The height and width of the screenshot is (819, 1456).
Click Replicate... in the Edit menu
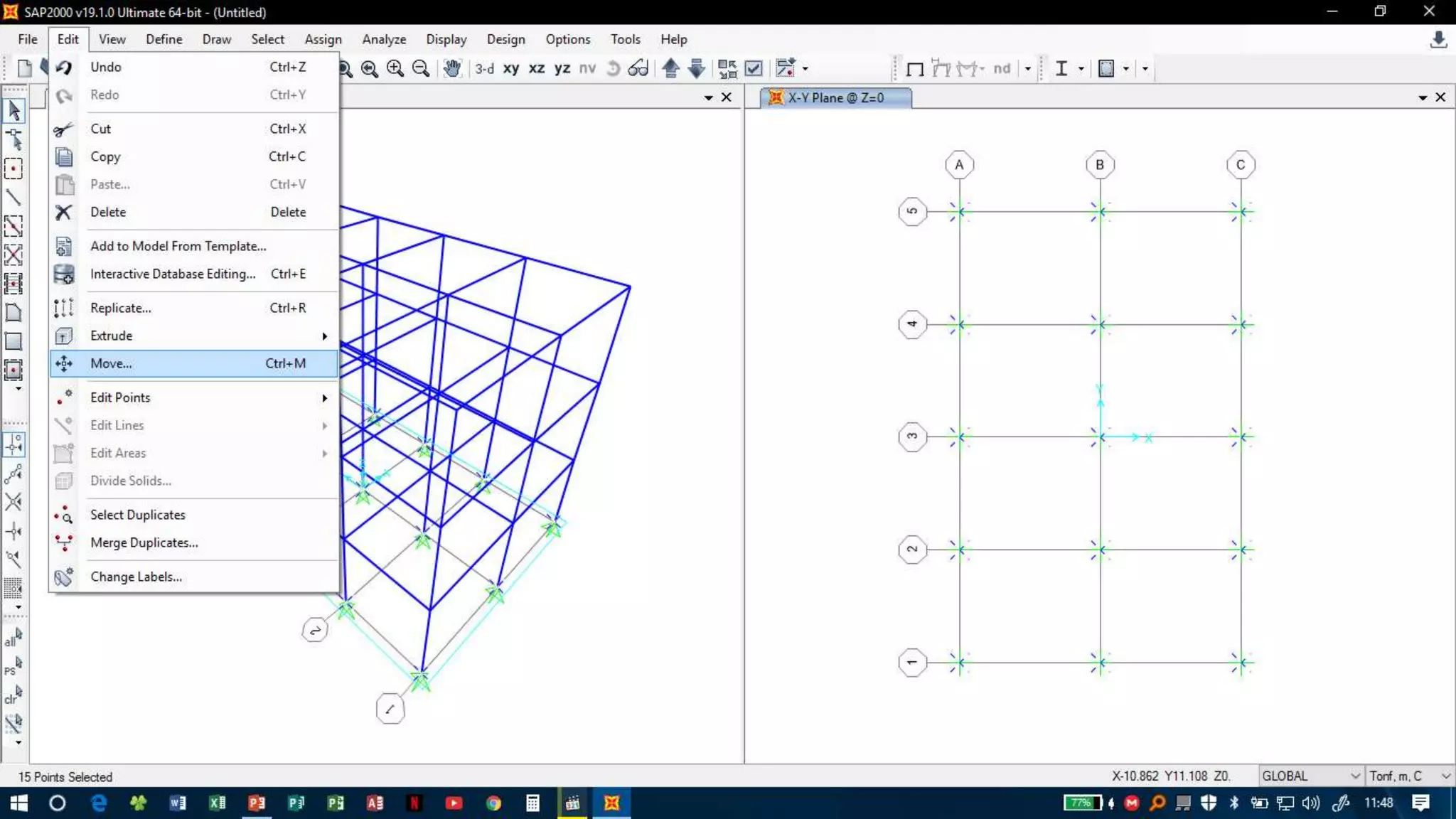(121, 308)
